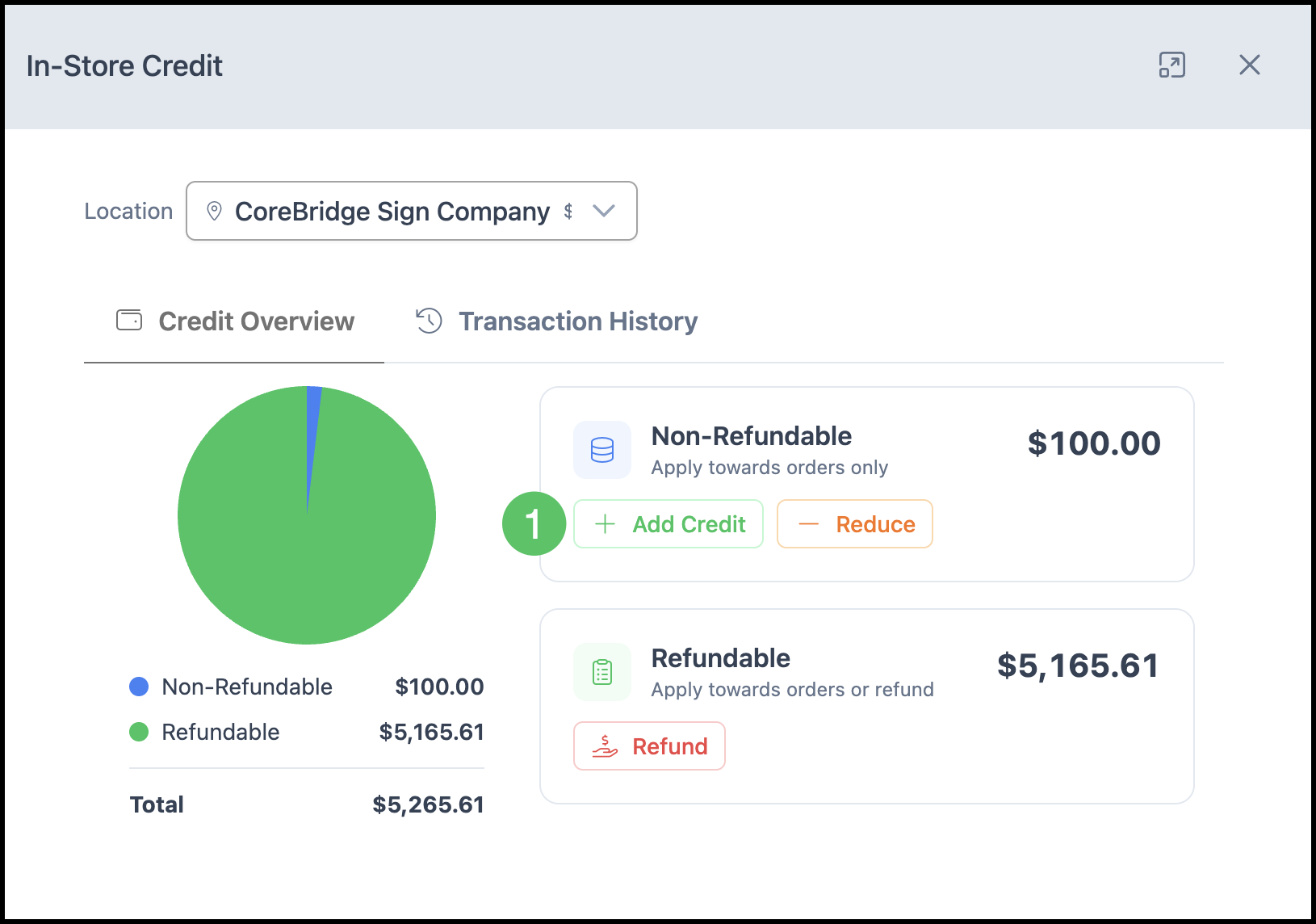Switch to the Credit Overview tab
Screen dimensions: 1316x924
235,321
